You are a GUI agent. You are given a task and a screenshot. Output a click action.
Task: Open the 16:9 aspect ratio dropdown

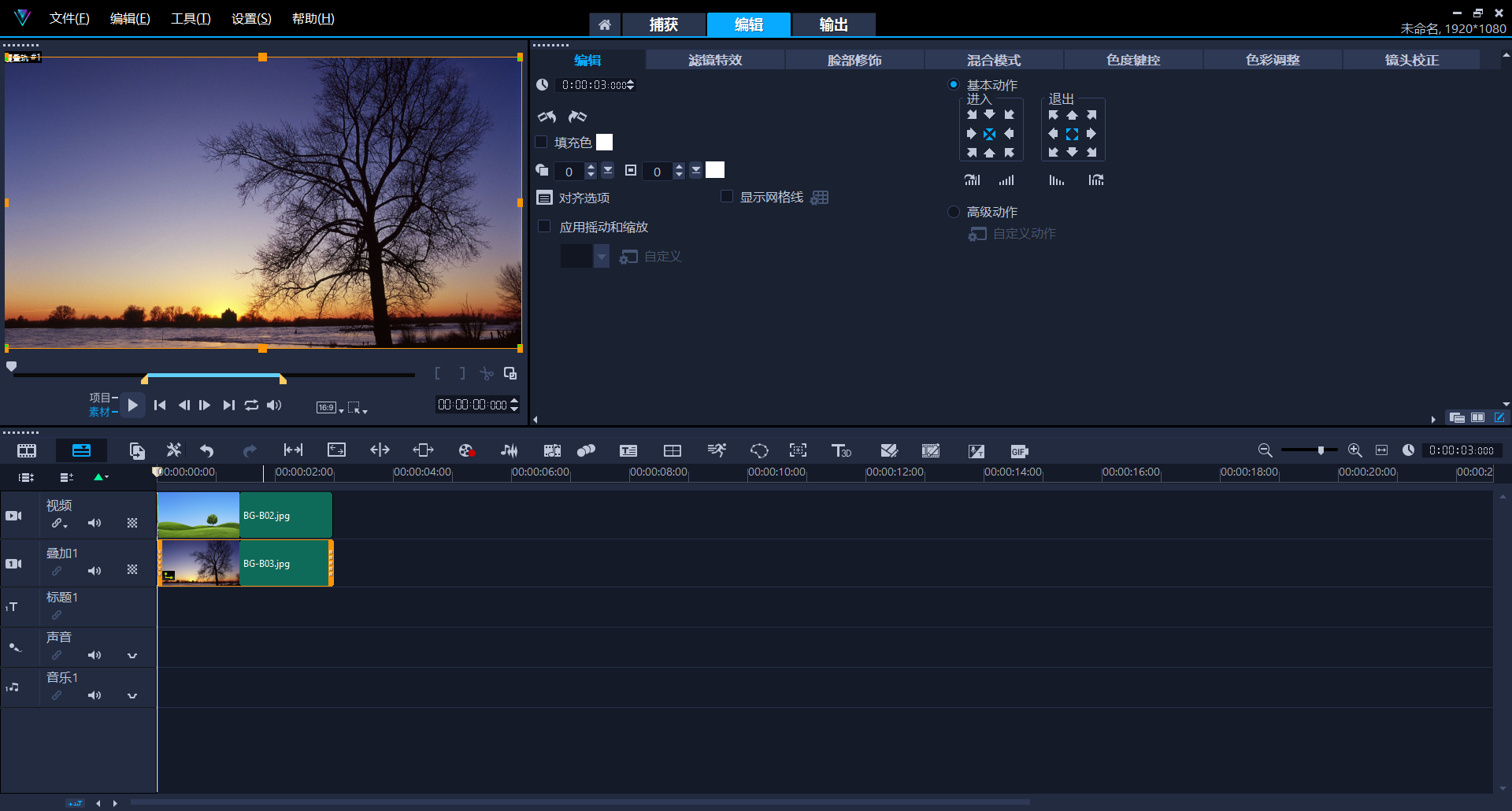330,408
